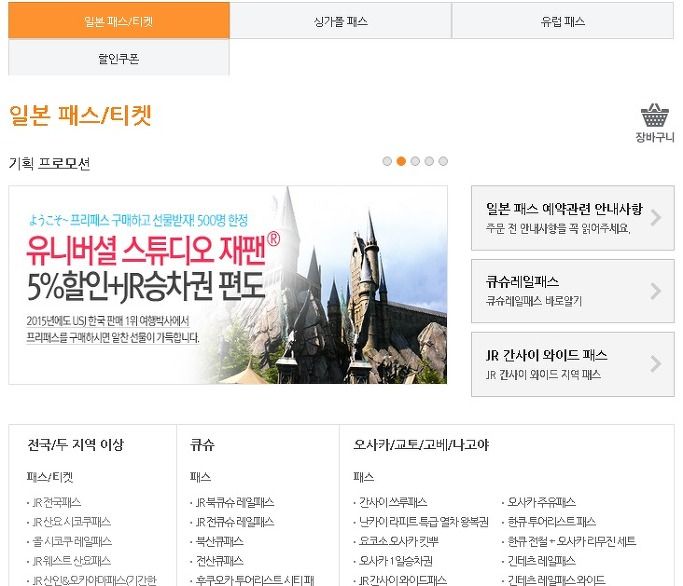This screenshot has height=586, width=683.
Task: Jump to the third promotion slide dot
Action: [x=415, y=161]
